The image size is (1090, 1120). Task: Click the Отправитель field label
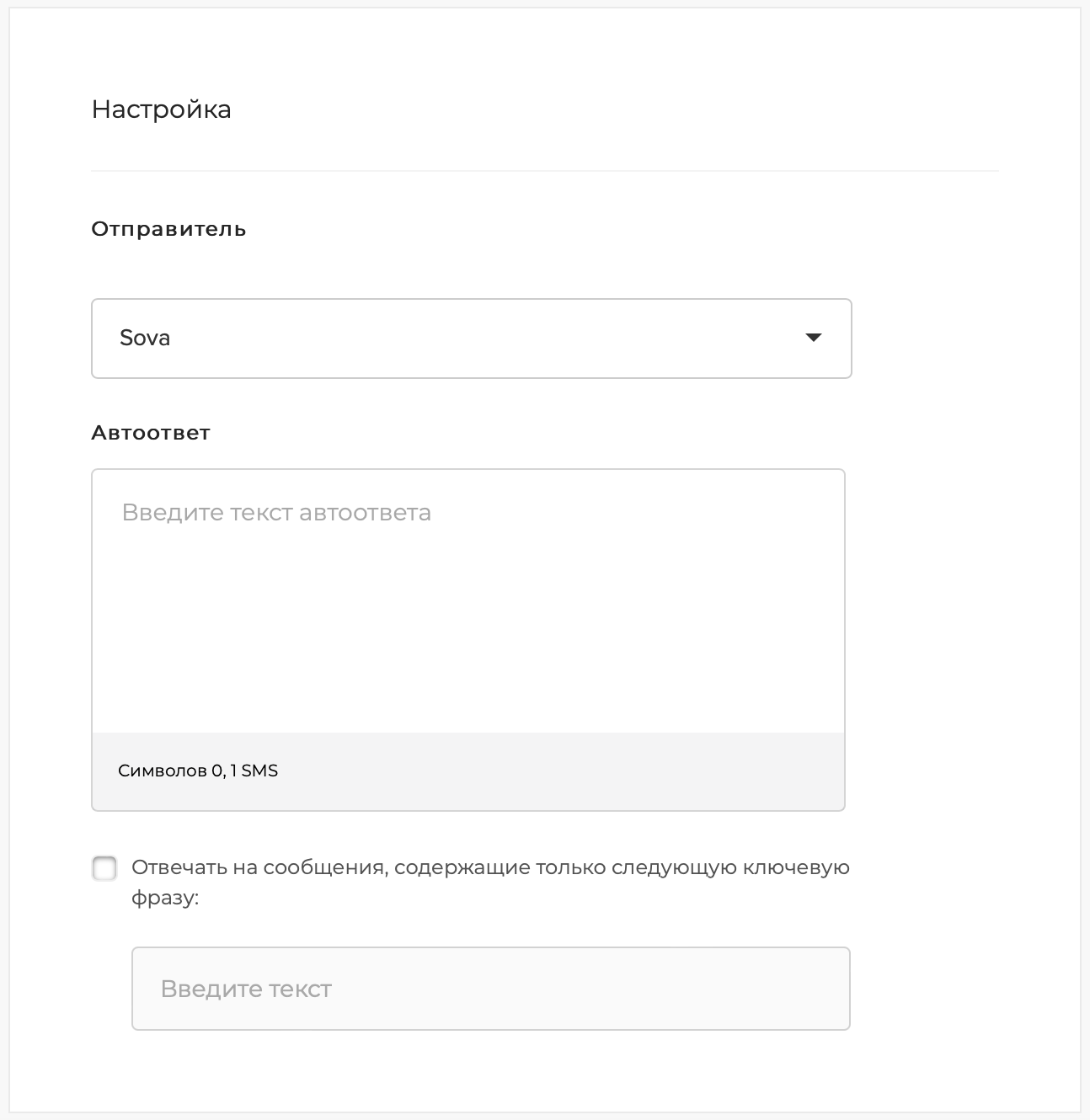pyautogui.click(x=168, y=229)
